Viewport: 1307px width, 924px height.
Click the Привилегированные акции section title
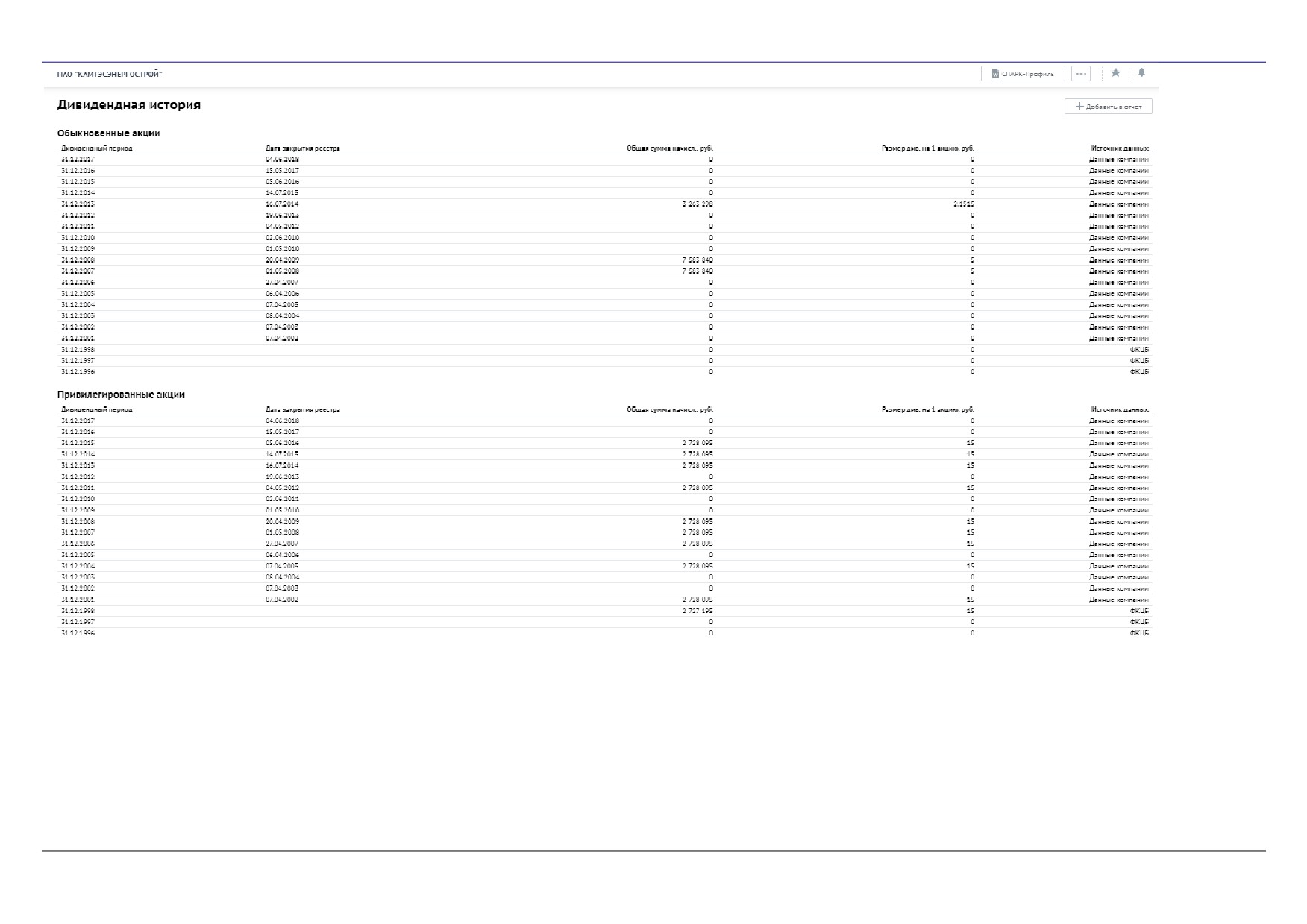click(121, 395)
